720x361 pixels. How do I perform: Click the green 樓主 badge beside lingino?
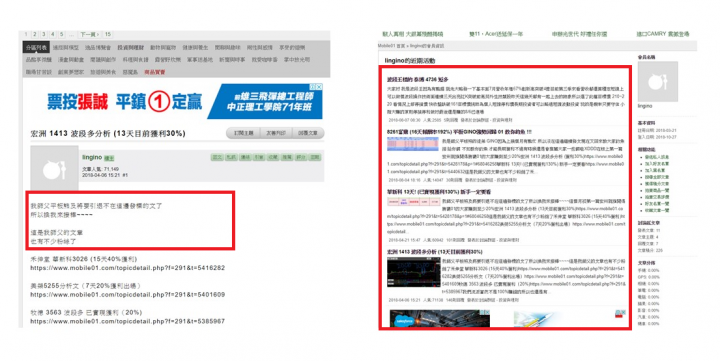(x=109, y=158)
